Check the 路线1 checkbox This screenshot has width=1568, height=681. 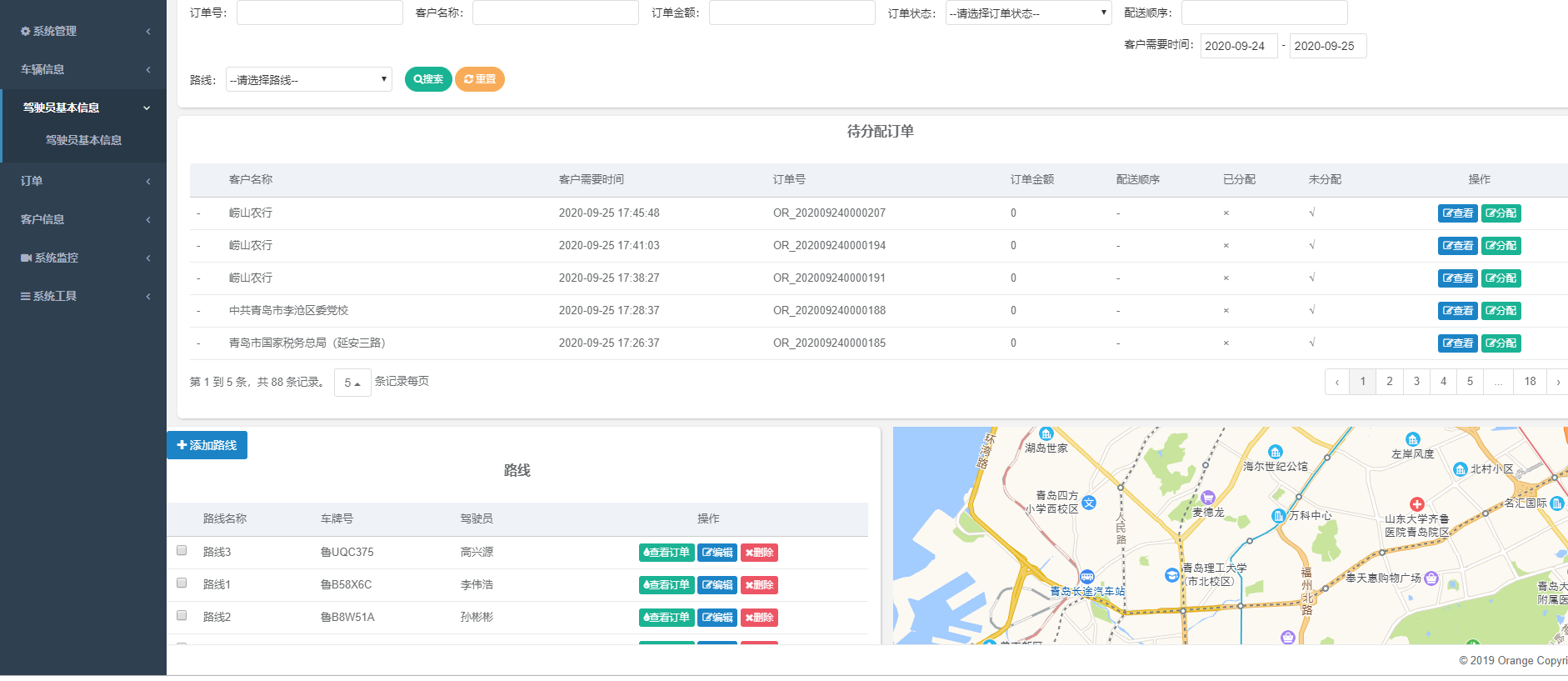tap(182, 583)
